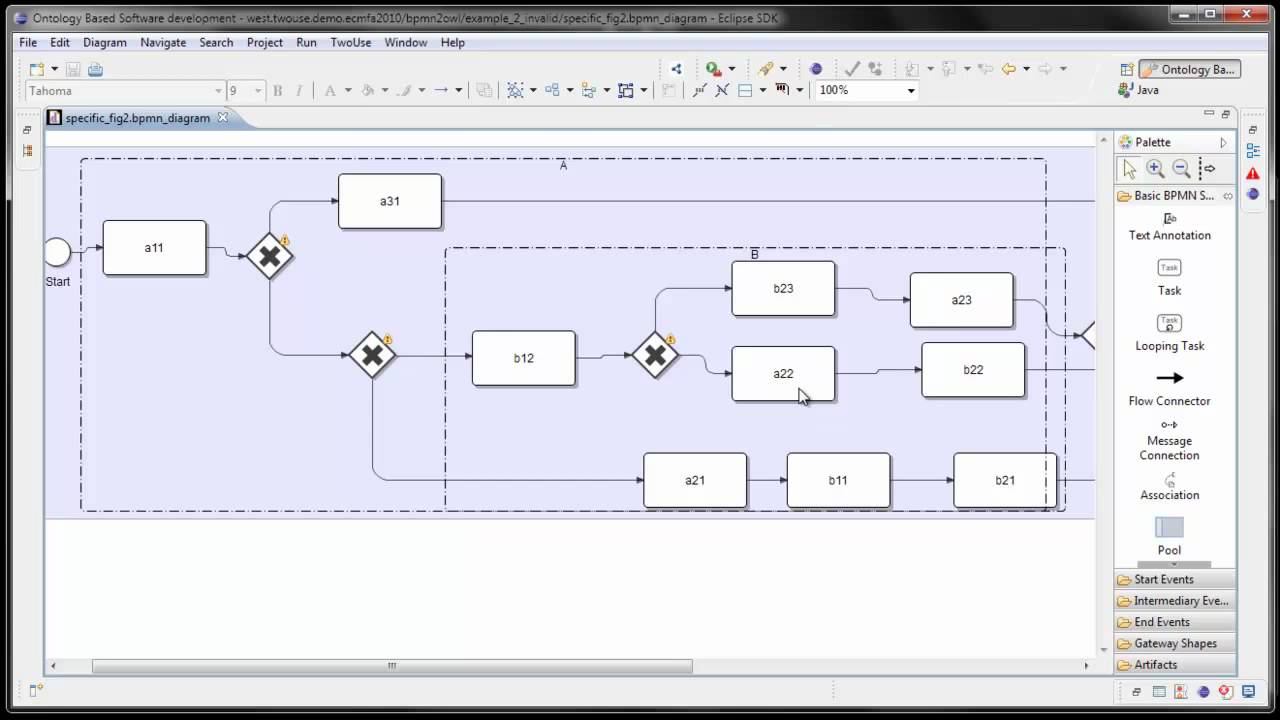Image resolution: width=1280 pixels, height=720 pixels.
Task: Toggle Bold font style
Action: click(278, 91)
